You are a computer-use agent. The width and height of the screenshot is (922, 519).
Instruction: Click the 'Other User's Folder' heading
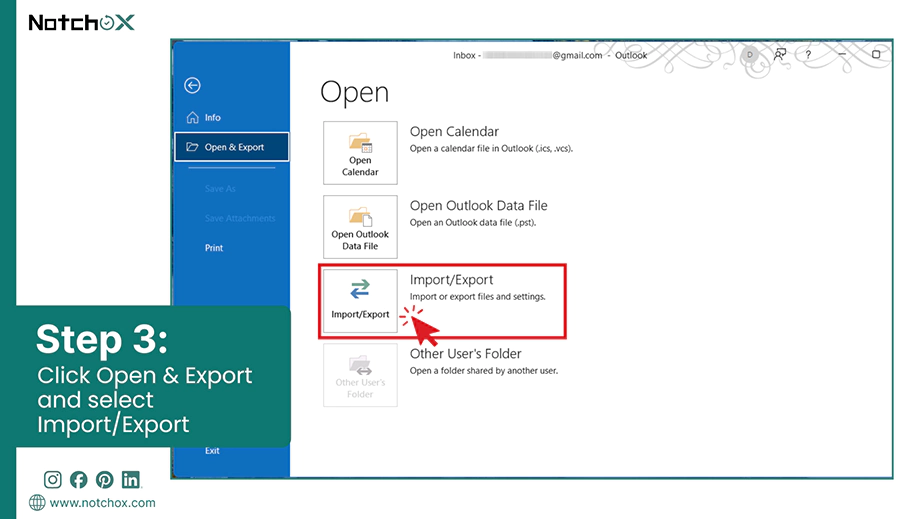pos(466,354)
